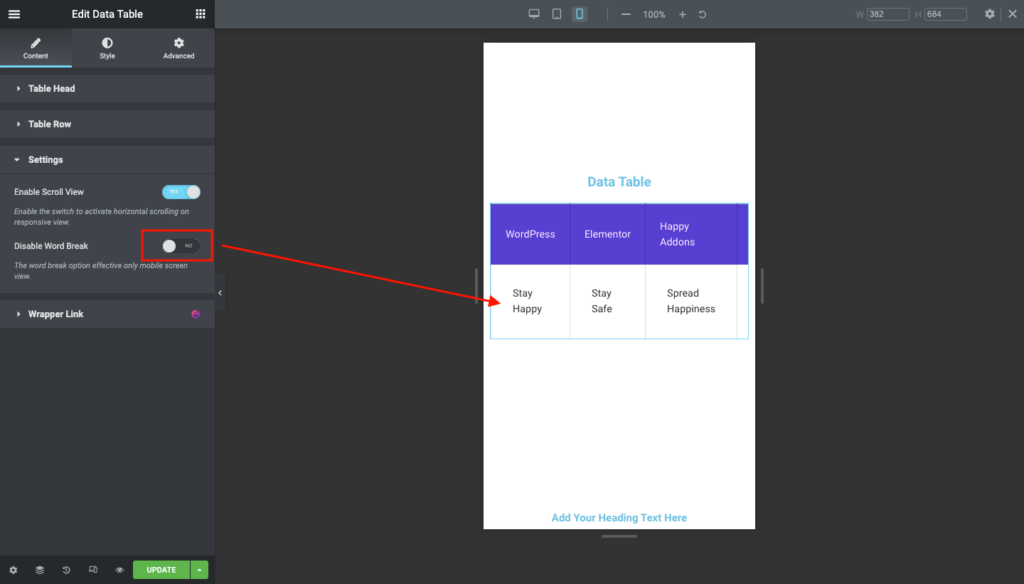Click the green UPDATE button
1024x584 pixels.
coord(161,570)
